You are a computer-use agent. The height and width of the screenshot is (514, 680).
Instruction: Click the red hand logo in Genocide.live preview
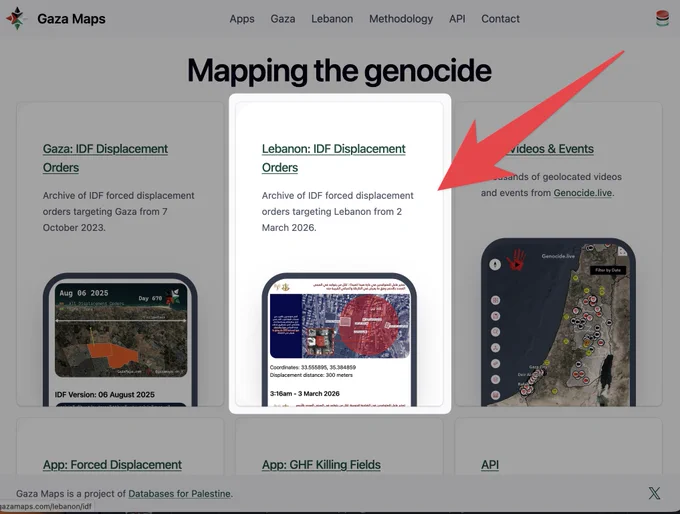click(x=517, y=260)
